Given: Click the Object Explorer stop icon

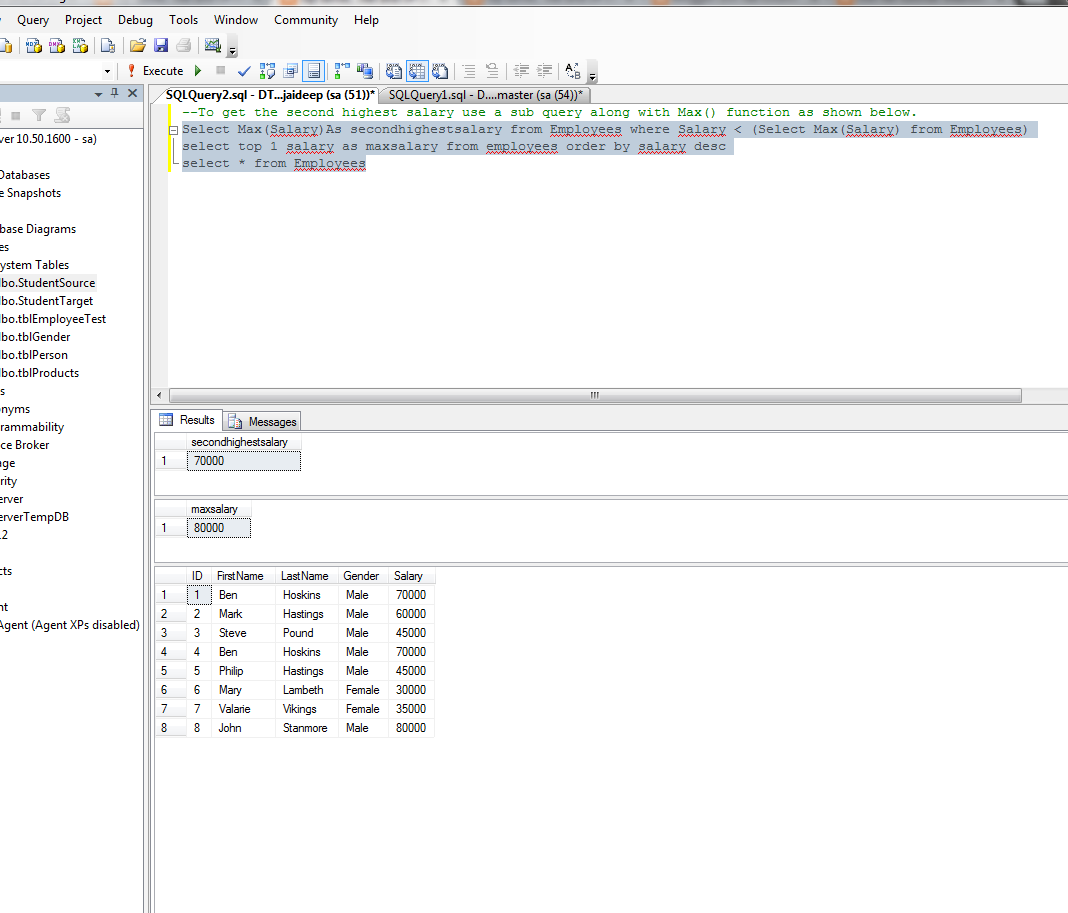Looking at the screenshot, I should [16, 116].
